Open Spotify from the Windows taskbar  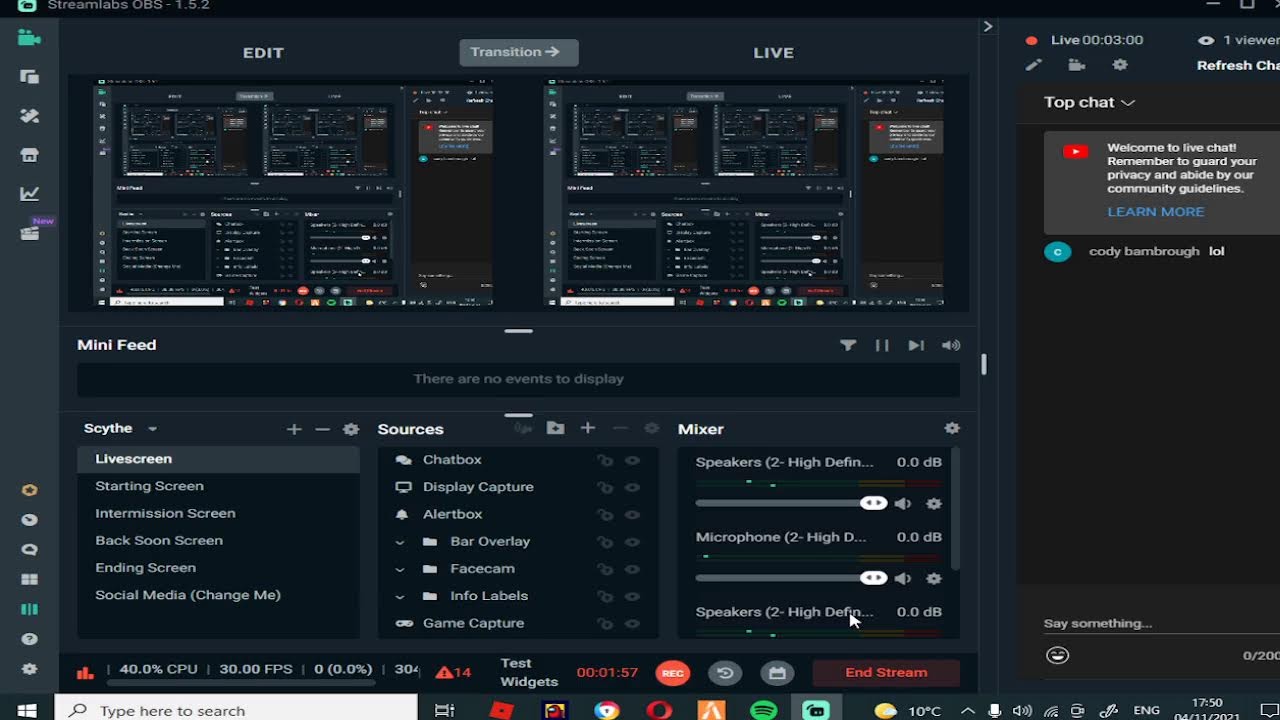[763, 711]
